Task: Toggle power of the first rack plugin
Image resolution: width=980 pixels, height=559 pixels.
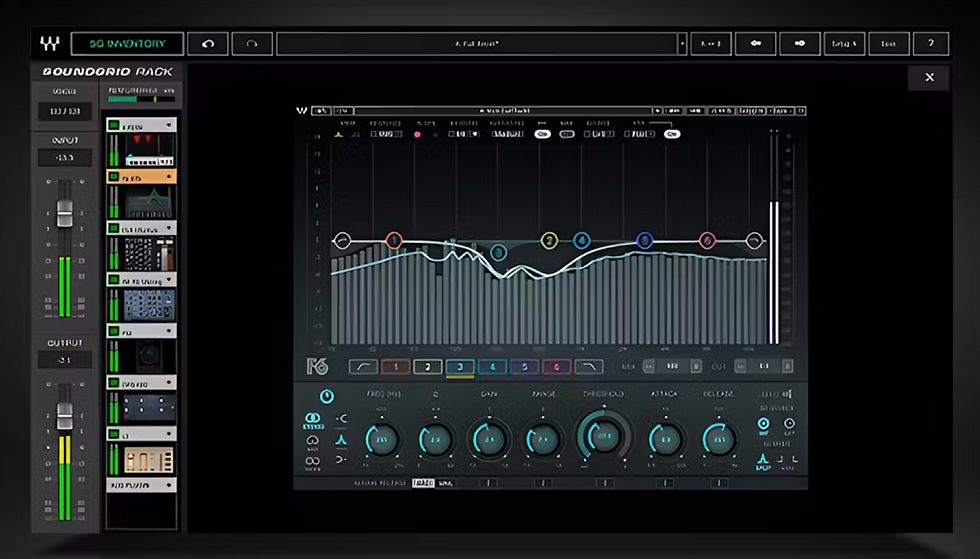Action: click(x=114, y=125)
